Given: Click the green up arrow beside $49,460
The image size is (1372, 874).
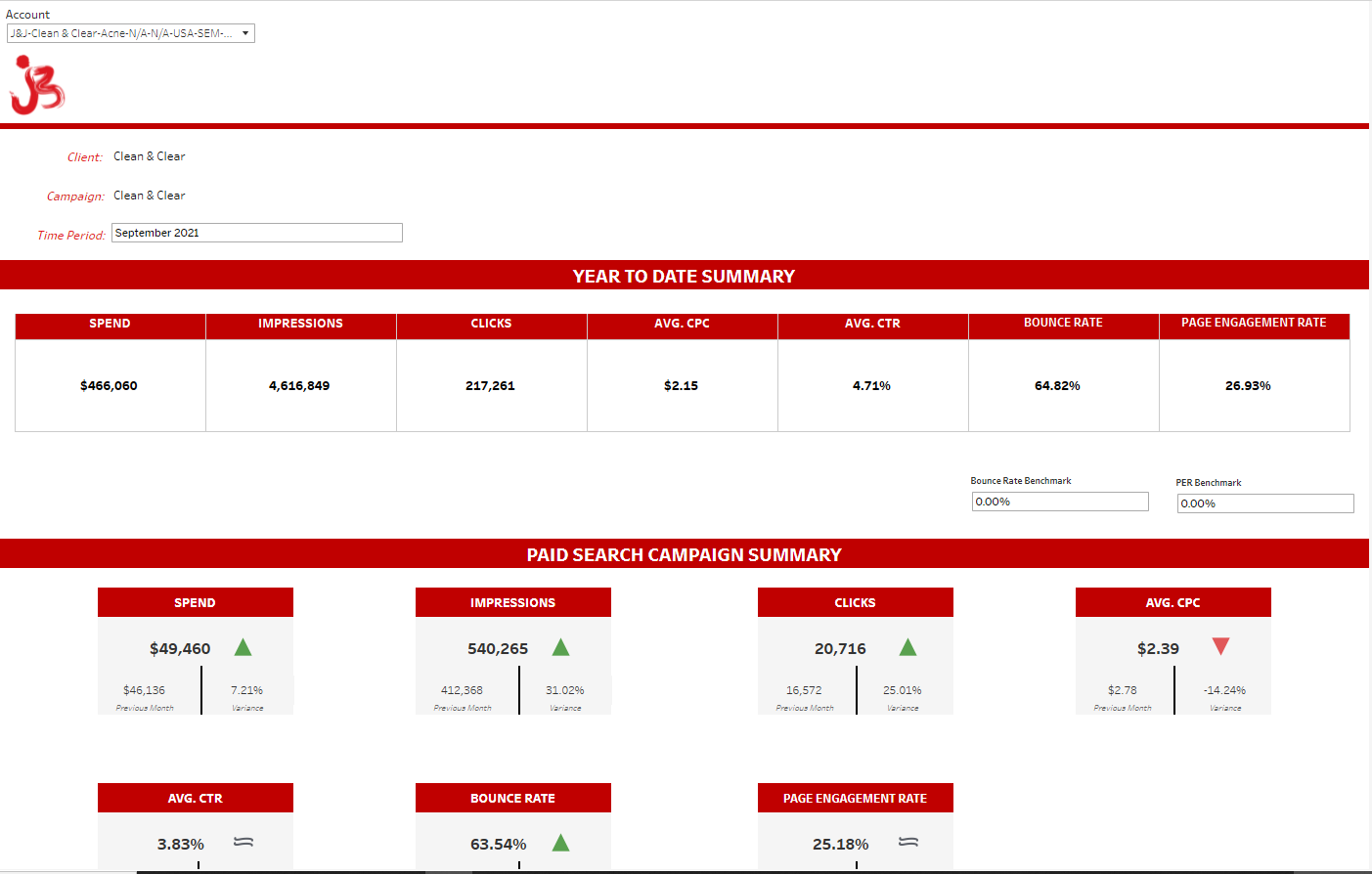Looking at the screenshot, I should [x=243, y=647].
